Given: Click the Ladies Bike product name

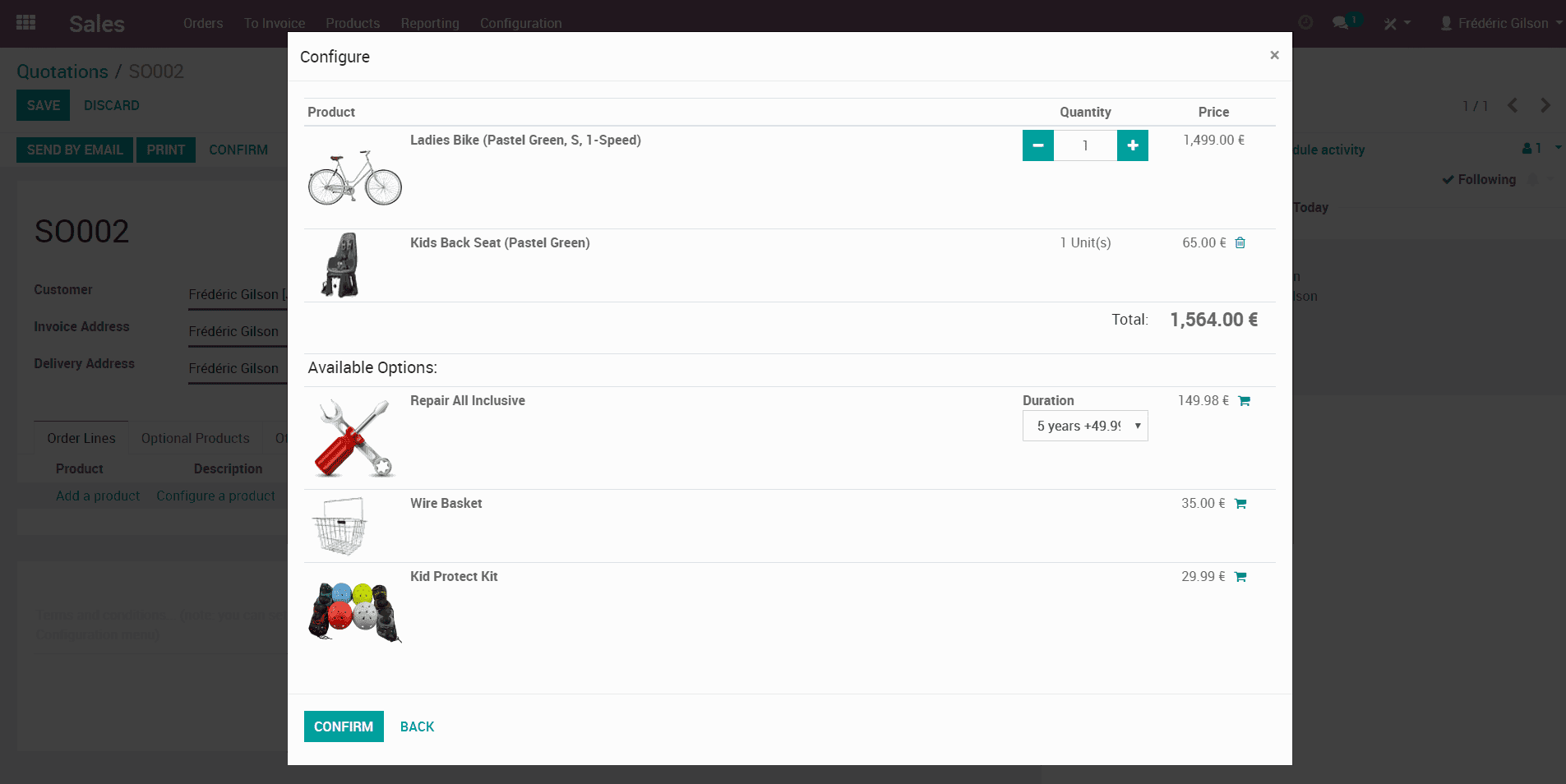Looking at the screenshot, I should tap(525, 141).
